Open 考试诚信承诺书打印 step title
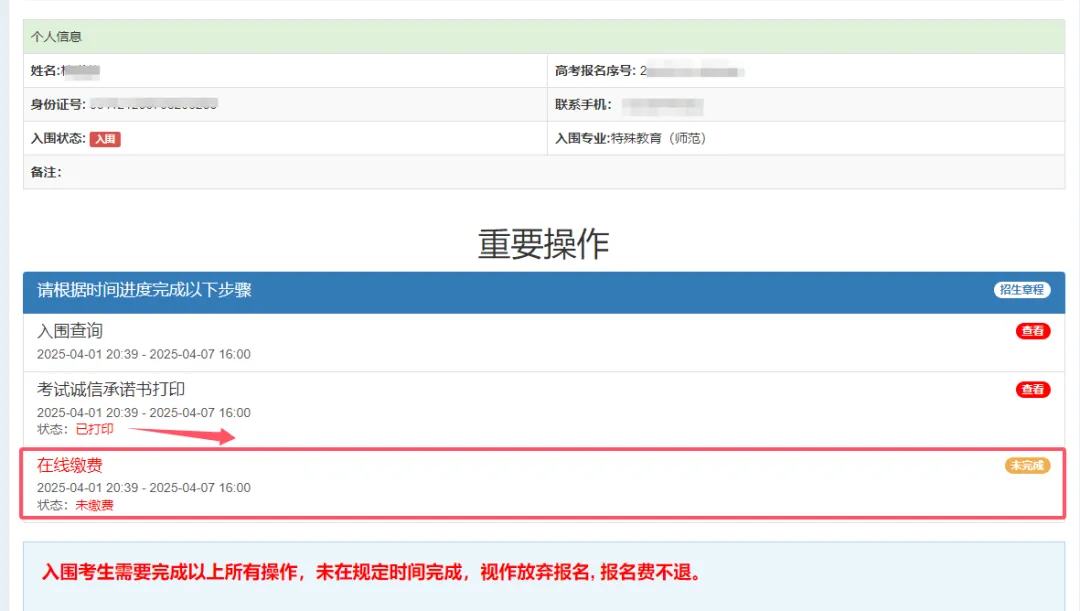1080x611 pixels. [111, 390]
